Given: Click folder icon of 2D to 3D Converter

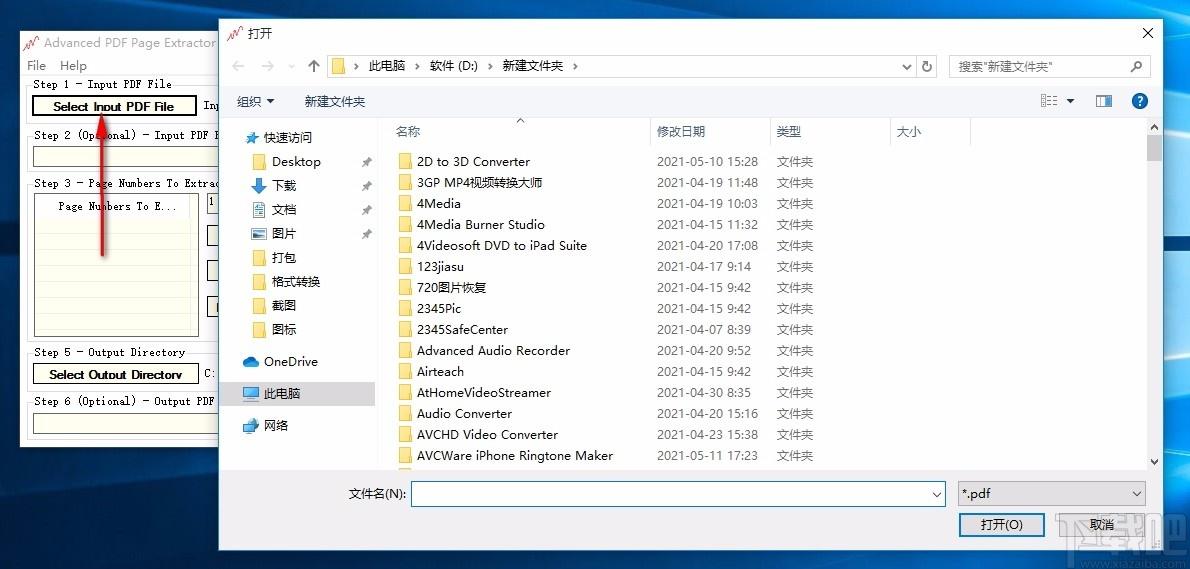Looking at the screenshot, I should point(404,162).
